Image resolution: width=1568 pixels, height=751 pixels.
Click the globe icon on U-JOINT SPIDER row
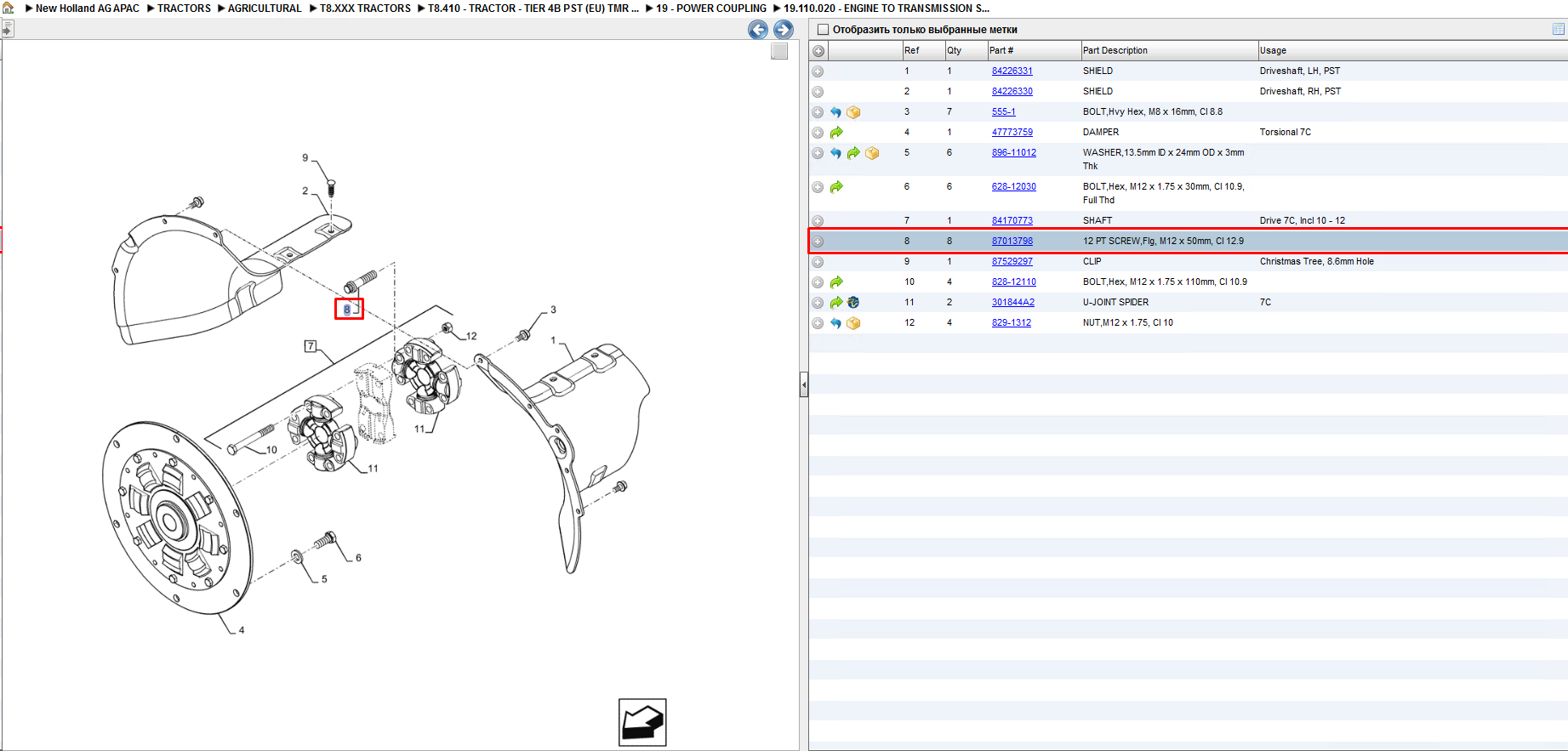(853, 303)
